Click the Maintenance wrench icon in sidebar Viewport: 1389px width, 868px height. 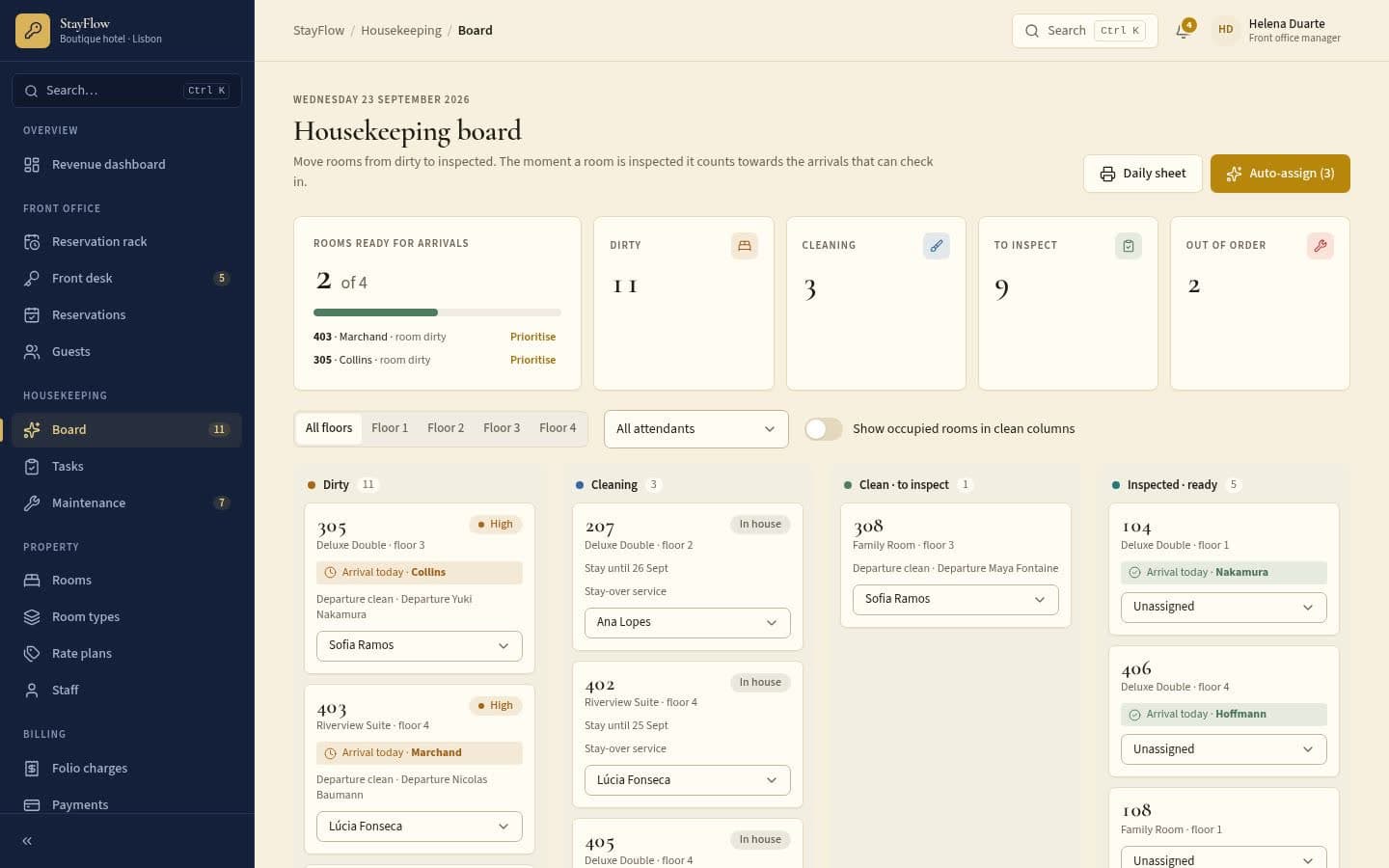32,503
